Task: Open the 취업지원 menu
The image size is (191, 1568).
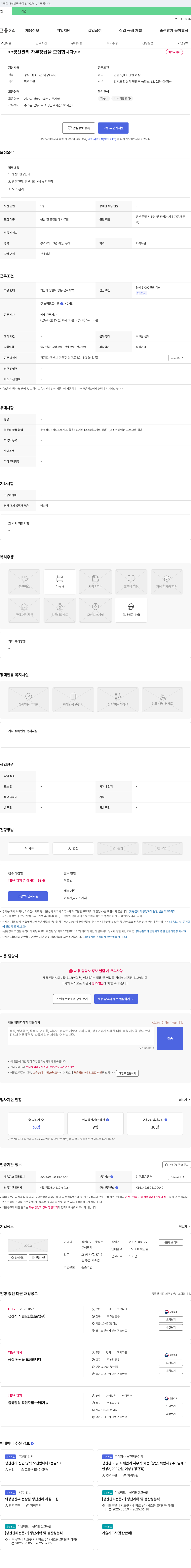Action: coord(63,30)
